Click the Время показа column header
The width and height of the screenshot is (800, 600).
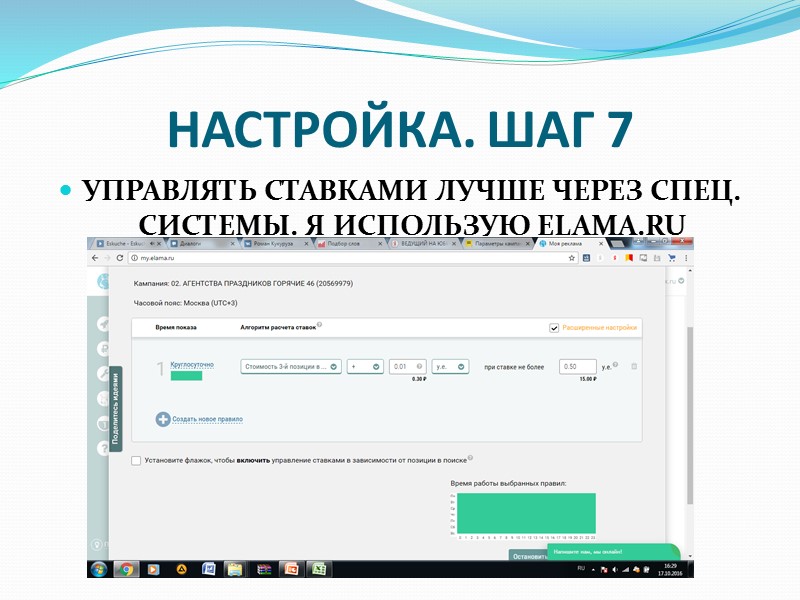[x=176, y=328]
